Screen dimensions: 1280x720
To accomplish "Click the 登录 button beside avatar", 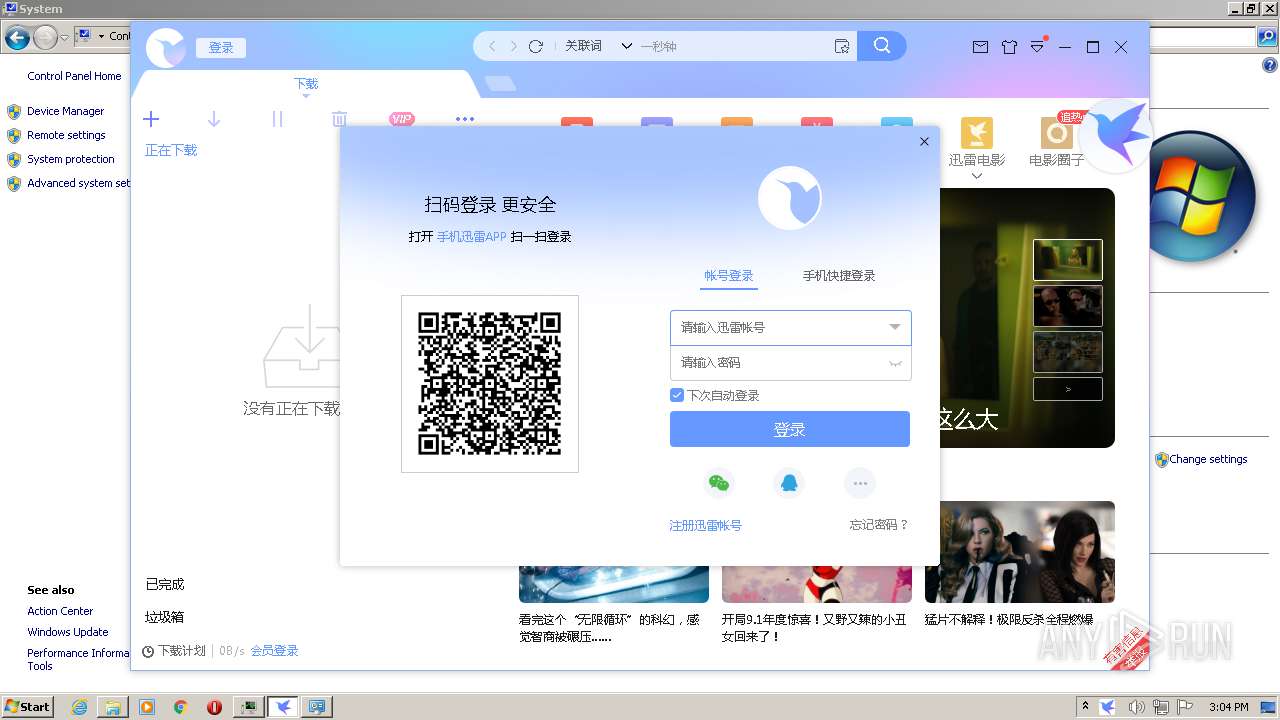I will click(x=221, y=48).
